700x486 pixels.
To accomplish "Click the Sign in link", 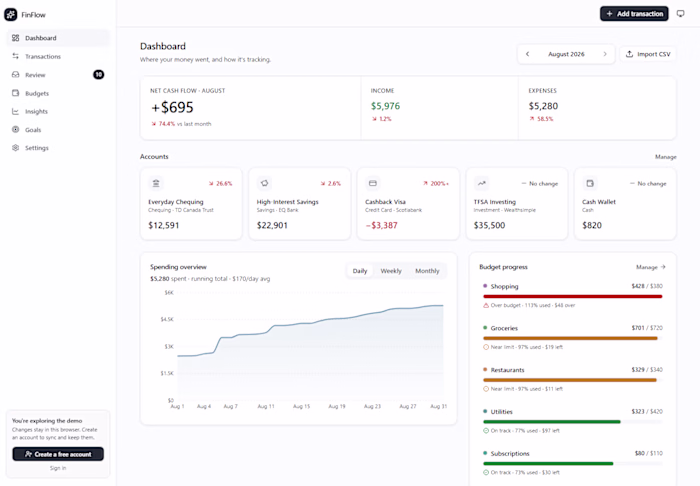I will 58,468.
